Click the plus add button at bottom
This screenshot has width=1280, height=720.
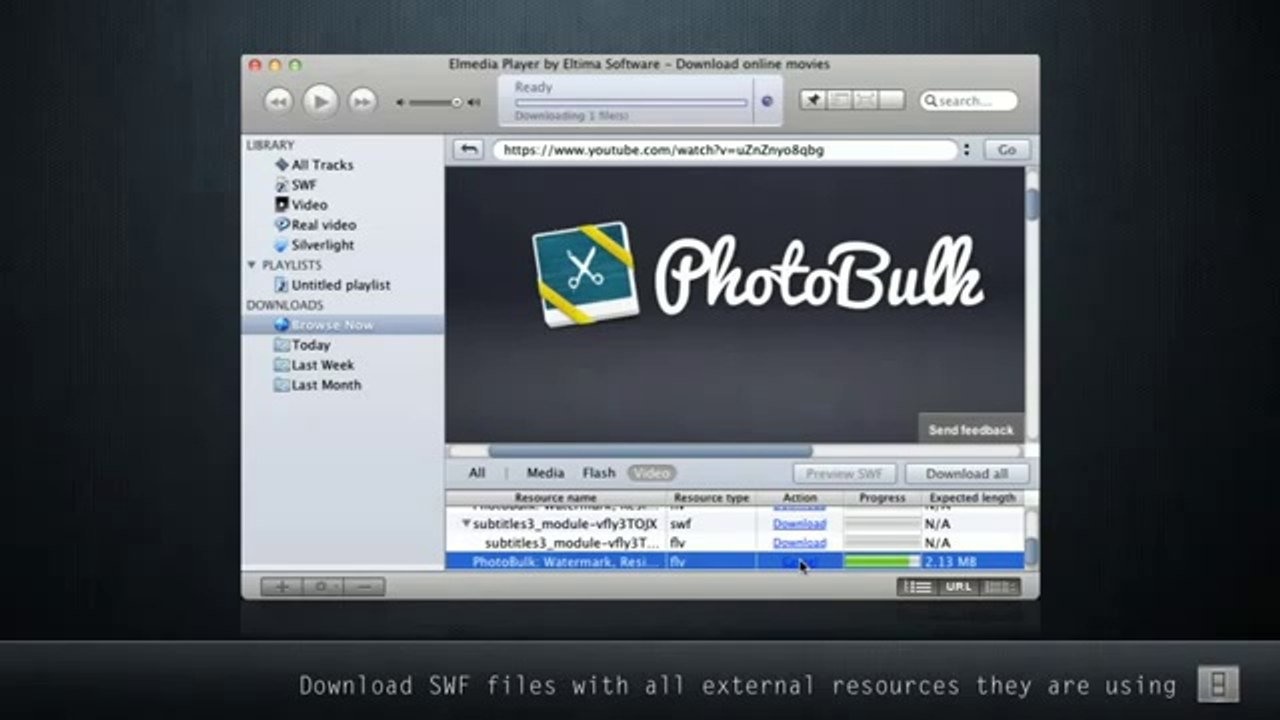(280, 587)
